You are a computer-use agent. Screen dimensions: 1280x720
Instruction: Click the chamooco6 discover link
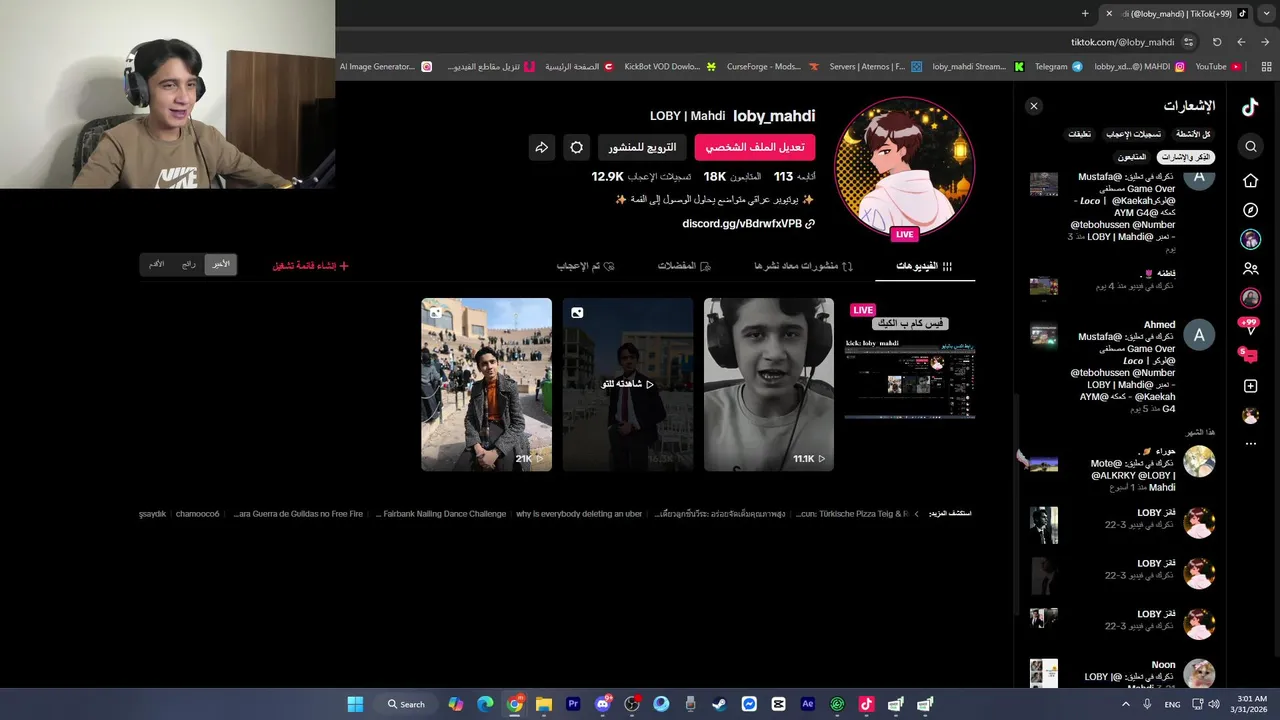[197, 514]
